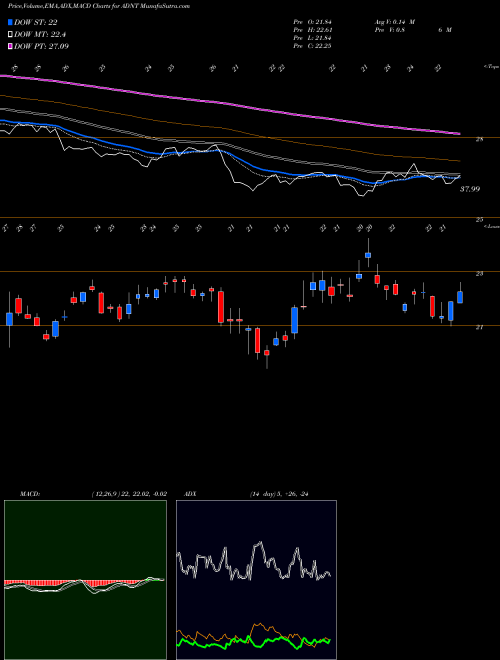Select the 'DOW MT: 22.4' legend label

click(x=40, y=34)
